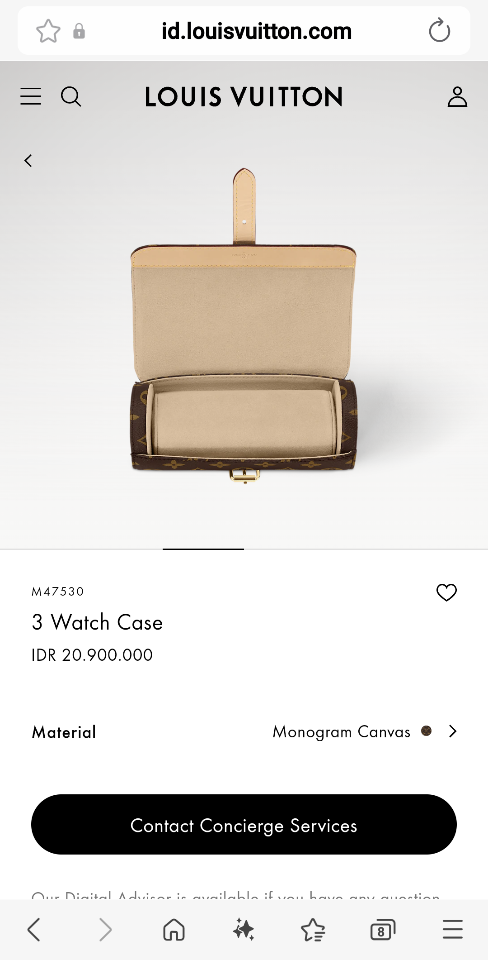Navigate back in browser history
Image resolution: width=488 pixels, height=960 pixels.
coord(34,929)
